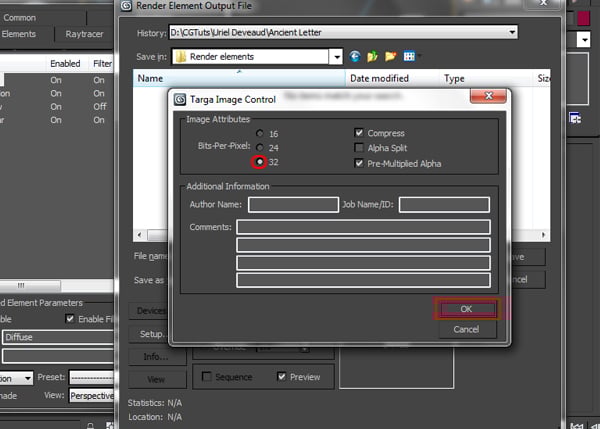Focus the third Comments line field
600x429 pixels.
click(x=364, y=263)
